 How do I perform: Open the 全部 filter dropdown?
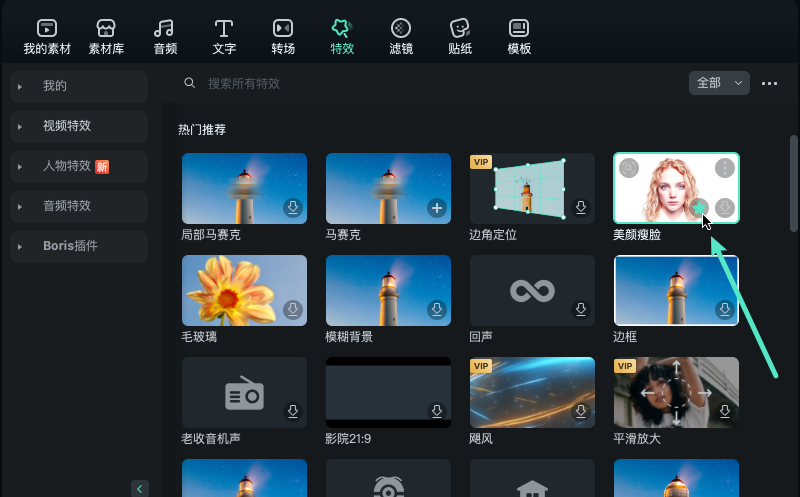[719, 83]
